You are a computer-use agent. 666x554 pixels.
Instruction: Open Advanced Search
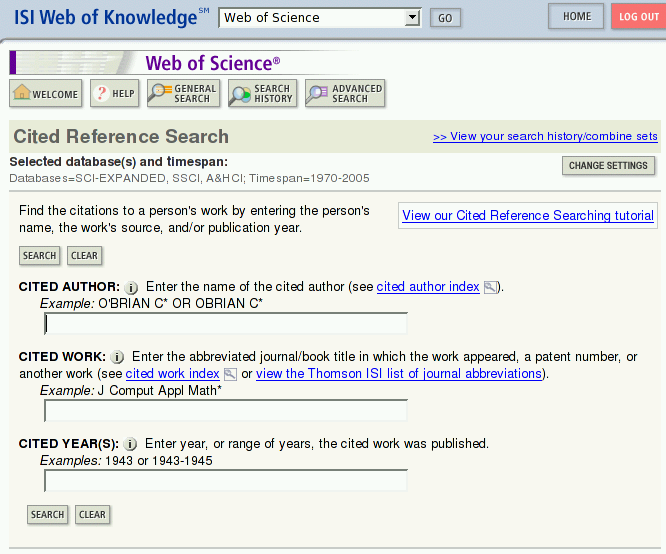tap(345, 93)
